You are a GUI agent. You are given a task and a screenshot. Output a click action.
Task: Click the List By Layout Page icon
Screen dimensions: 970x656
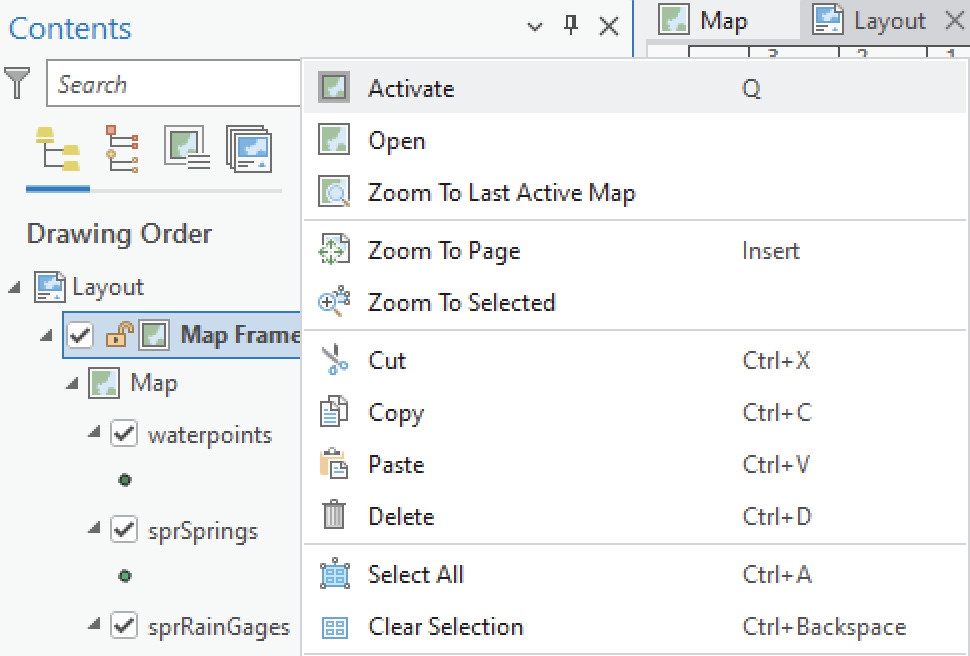(x=249, y=148)
